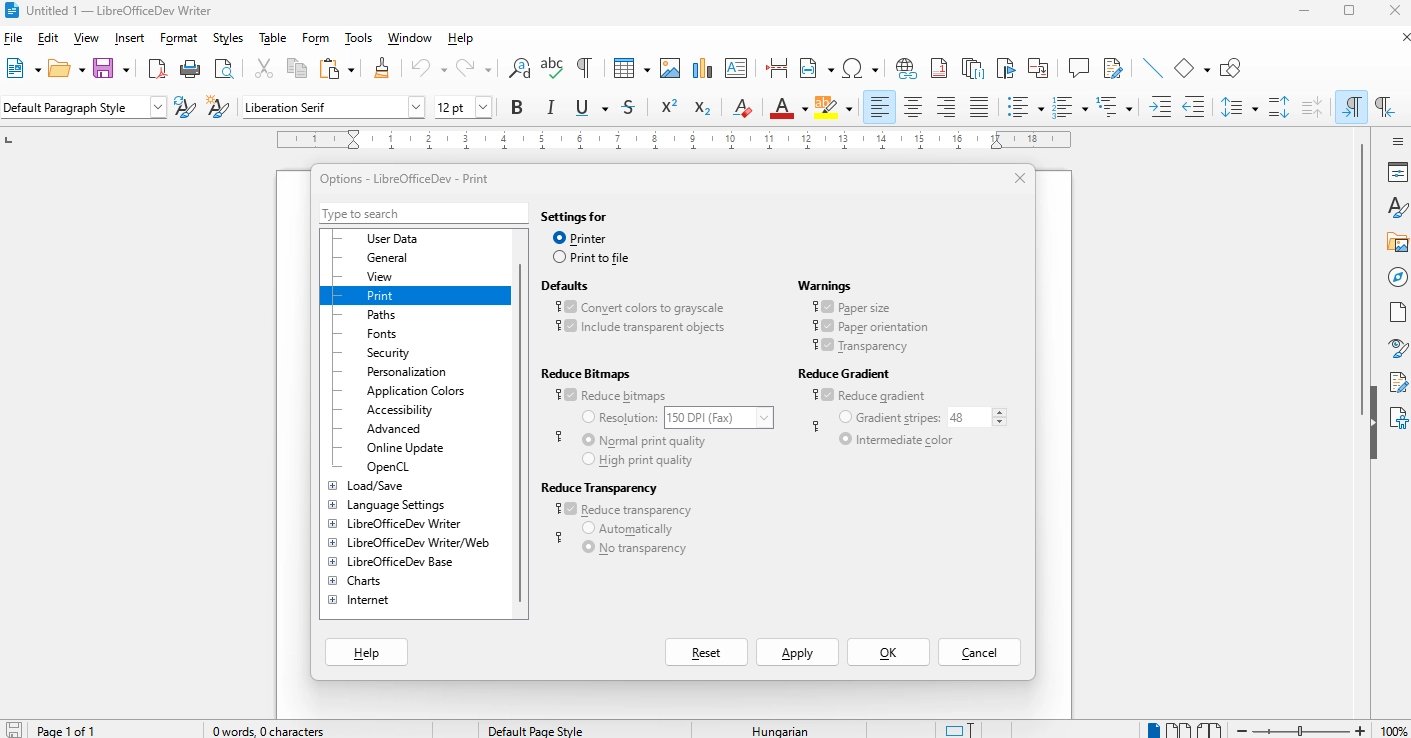
Task: Apply Bold formatting icon
Action: tap(517, 107)
